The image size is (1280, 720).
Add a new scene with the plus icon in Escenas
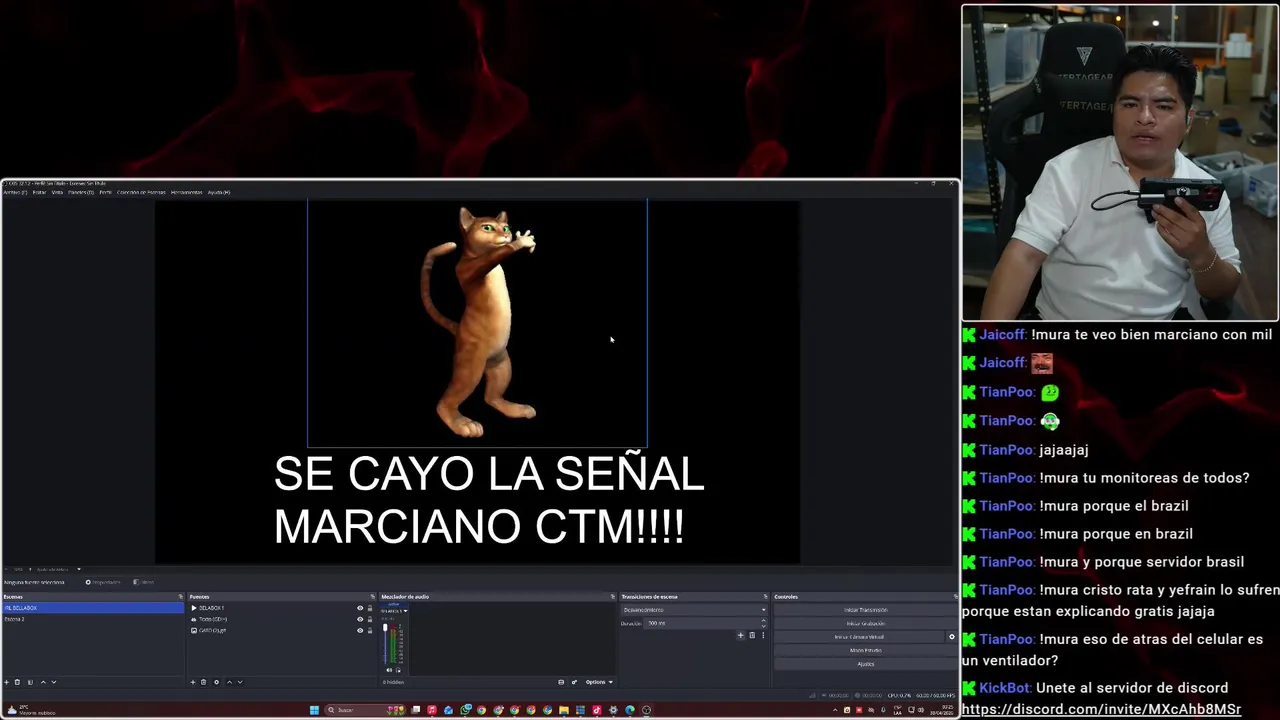point(6,682)
